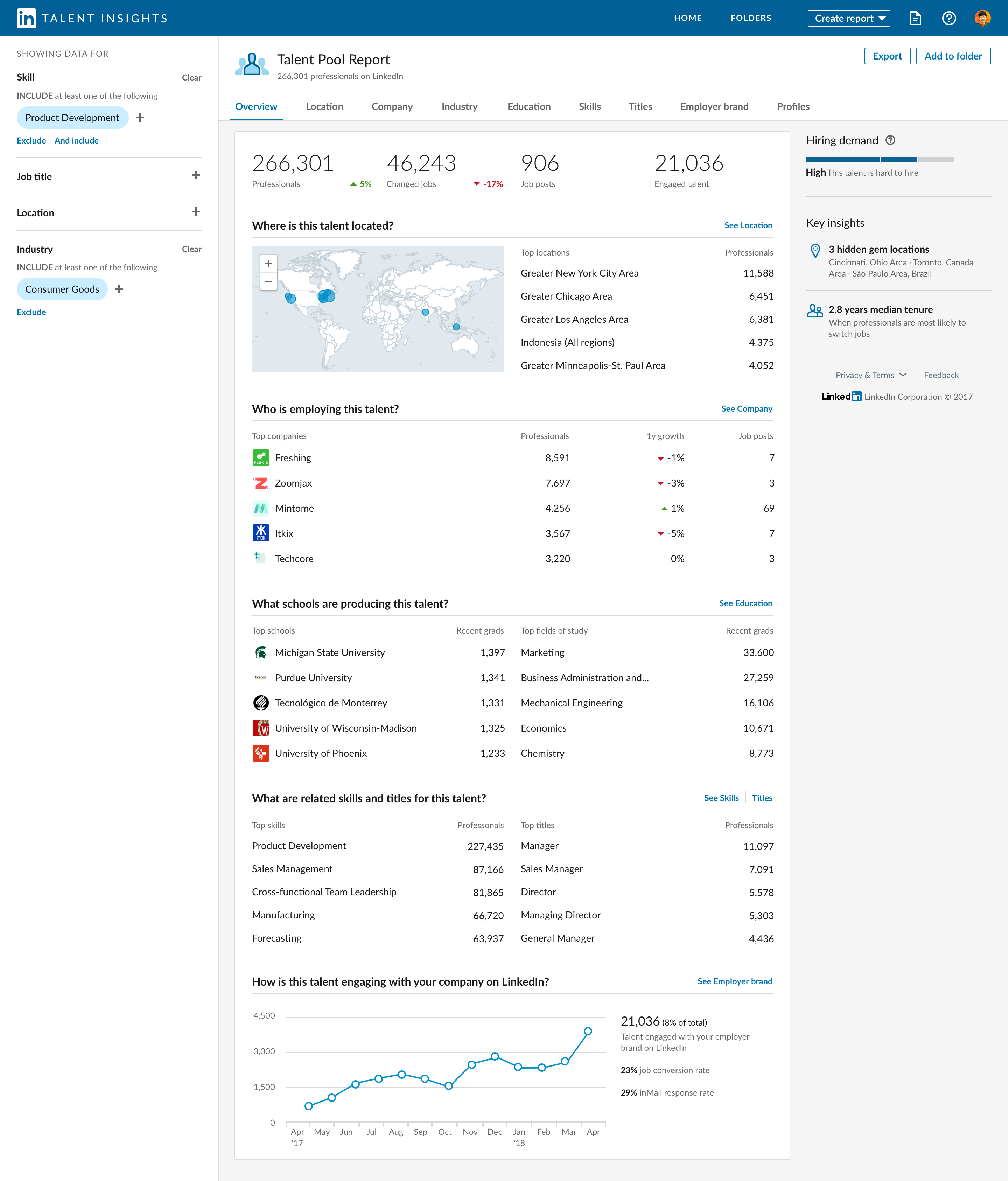This screenshot has width=1008, height=1181.
Task: Click the LinkedIn logo in header
Action: tap(26, 18)
